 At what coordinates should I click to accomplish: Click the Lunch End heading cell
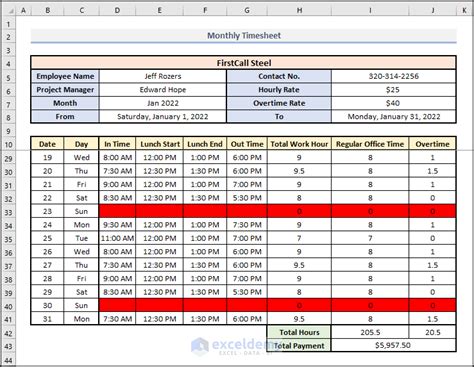coord(205,144)
